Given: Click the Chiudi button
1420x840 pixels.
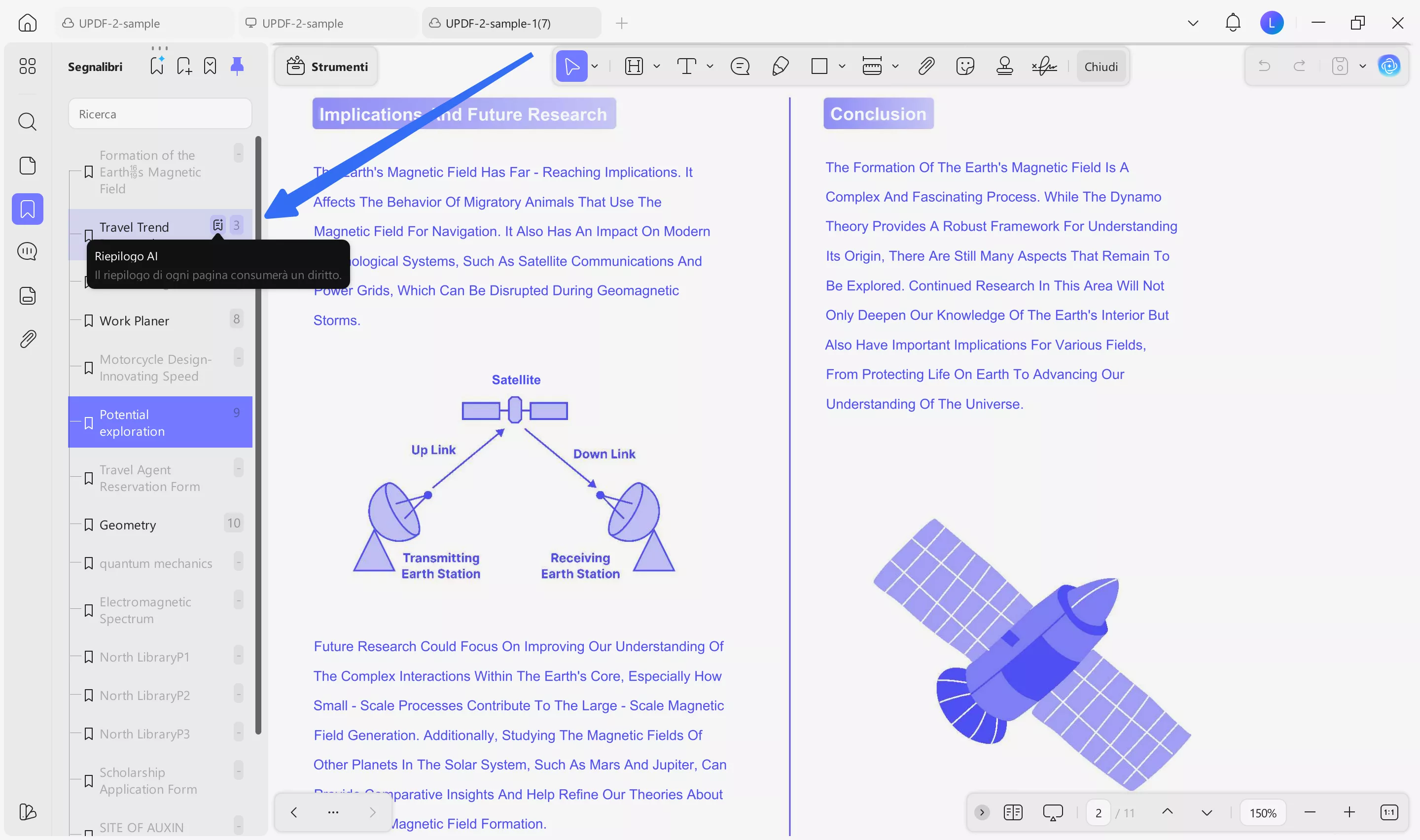Looking at the screenshot, I should 1101,66.
